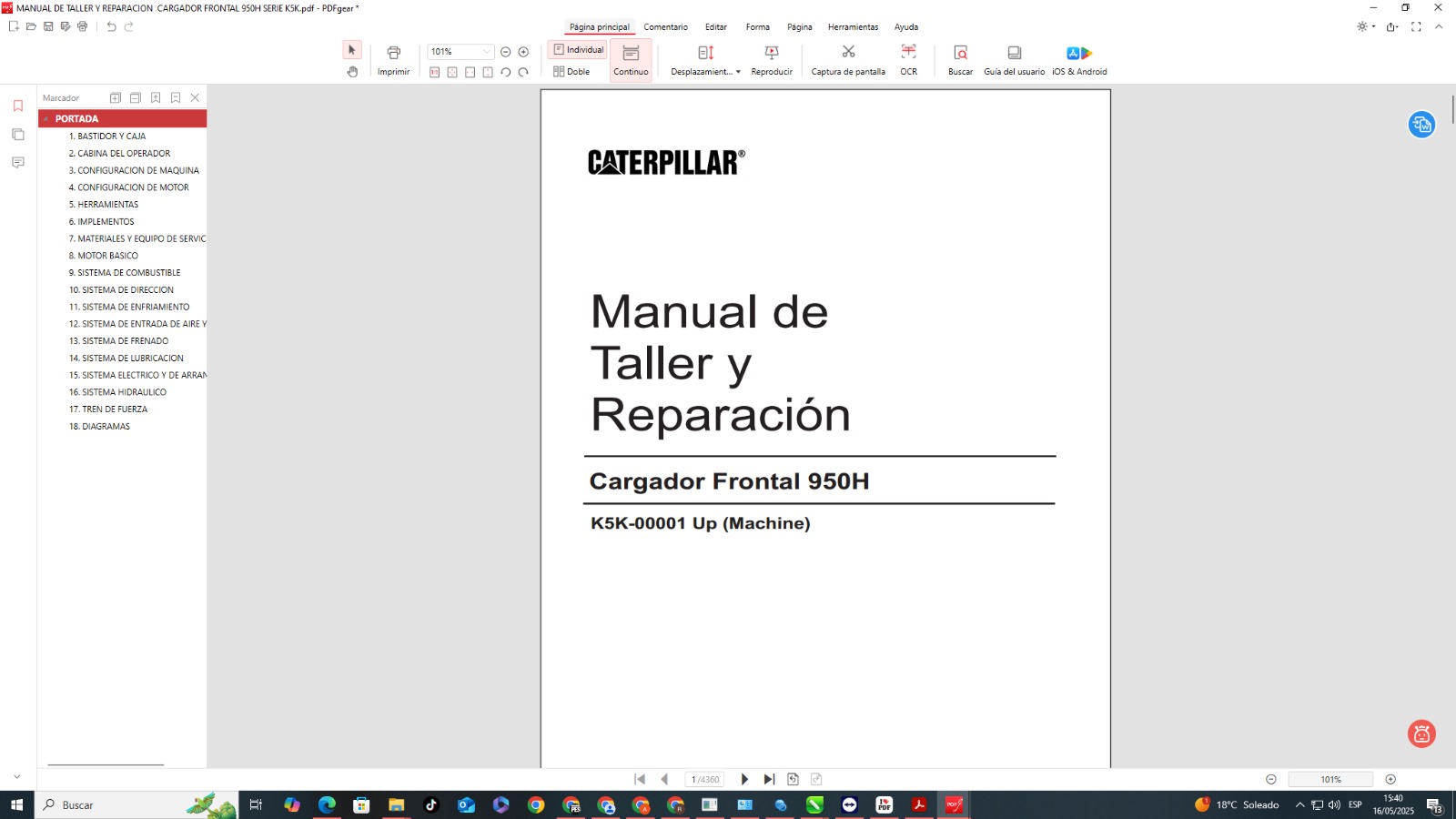
Task: Open the bookmarks sidebar icon
Action: click(x=18, y=106)
